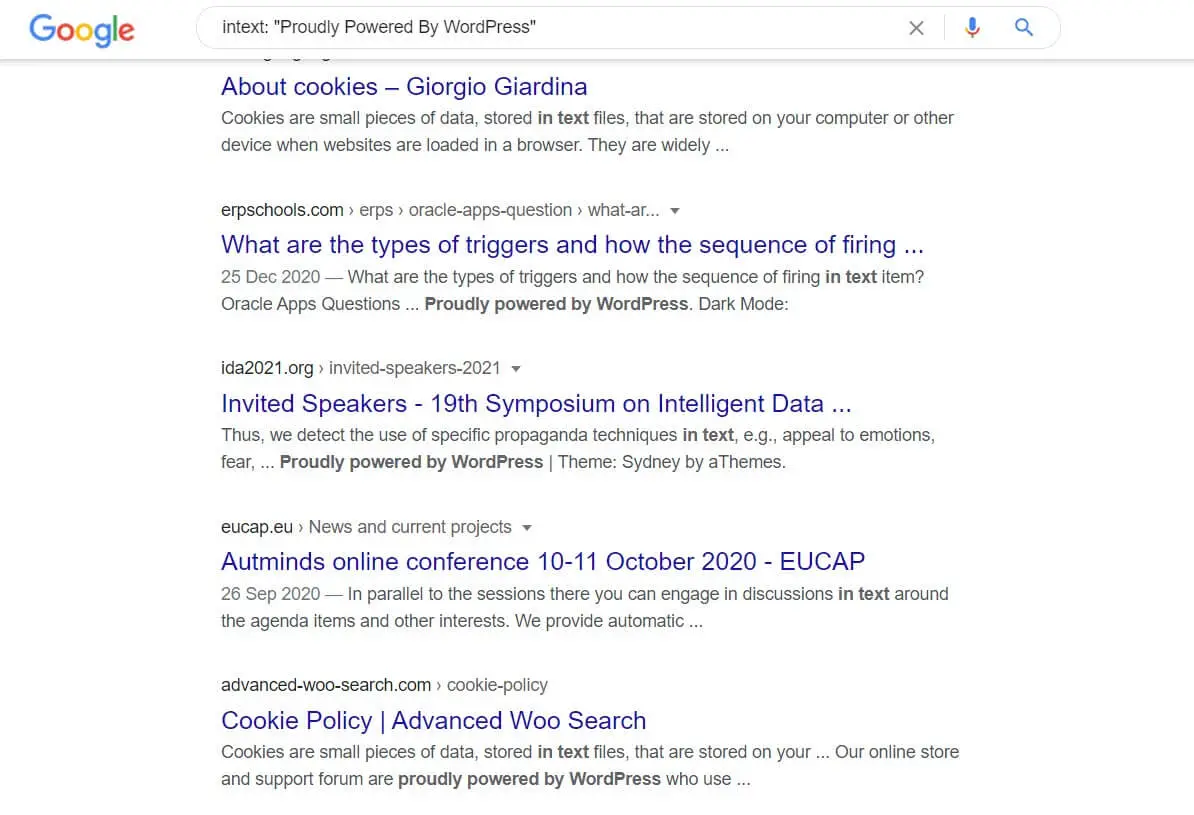Image resolution: width=1194 pixels, height=815 pixels.
Task: Click the erpschools result snippet dated 25 Dec 2020
Action: tap(573, 290)
